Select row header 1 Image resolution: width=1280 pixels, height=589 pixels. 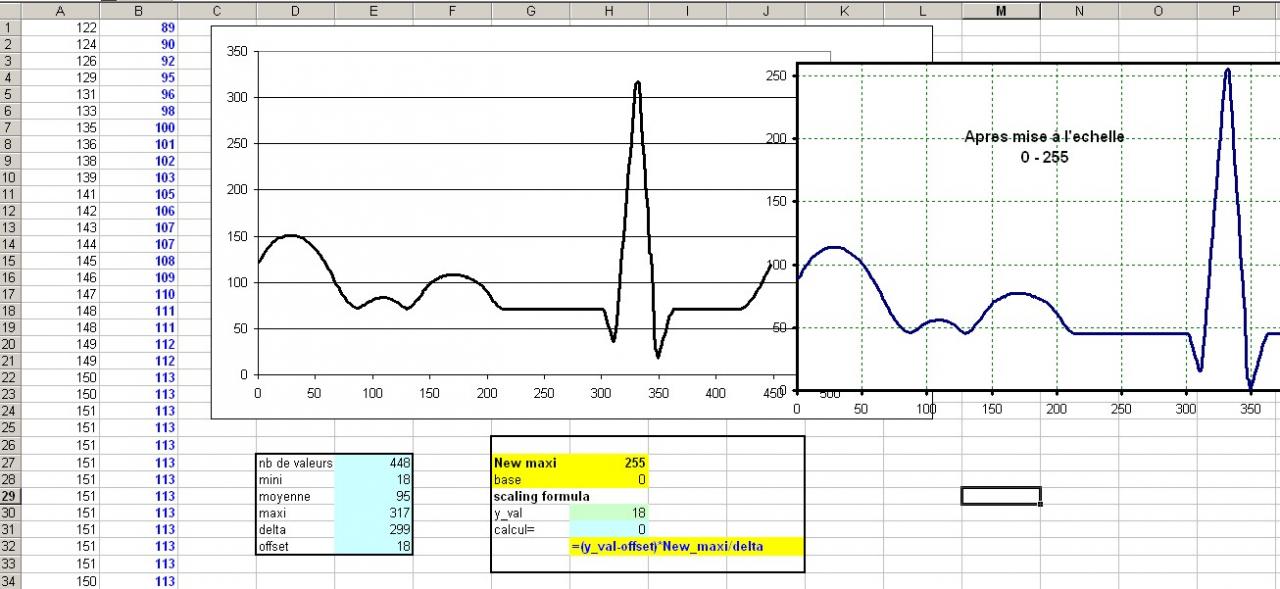(x=10, y=28)
